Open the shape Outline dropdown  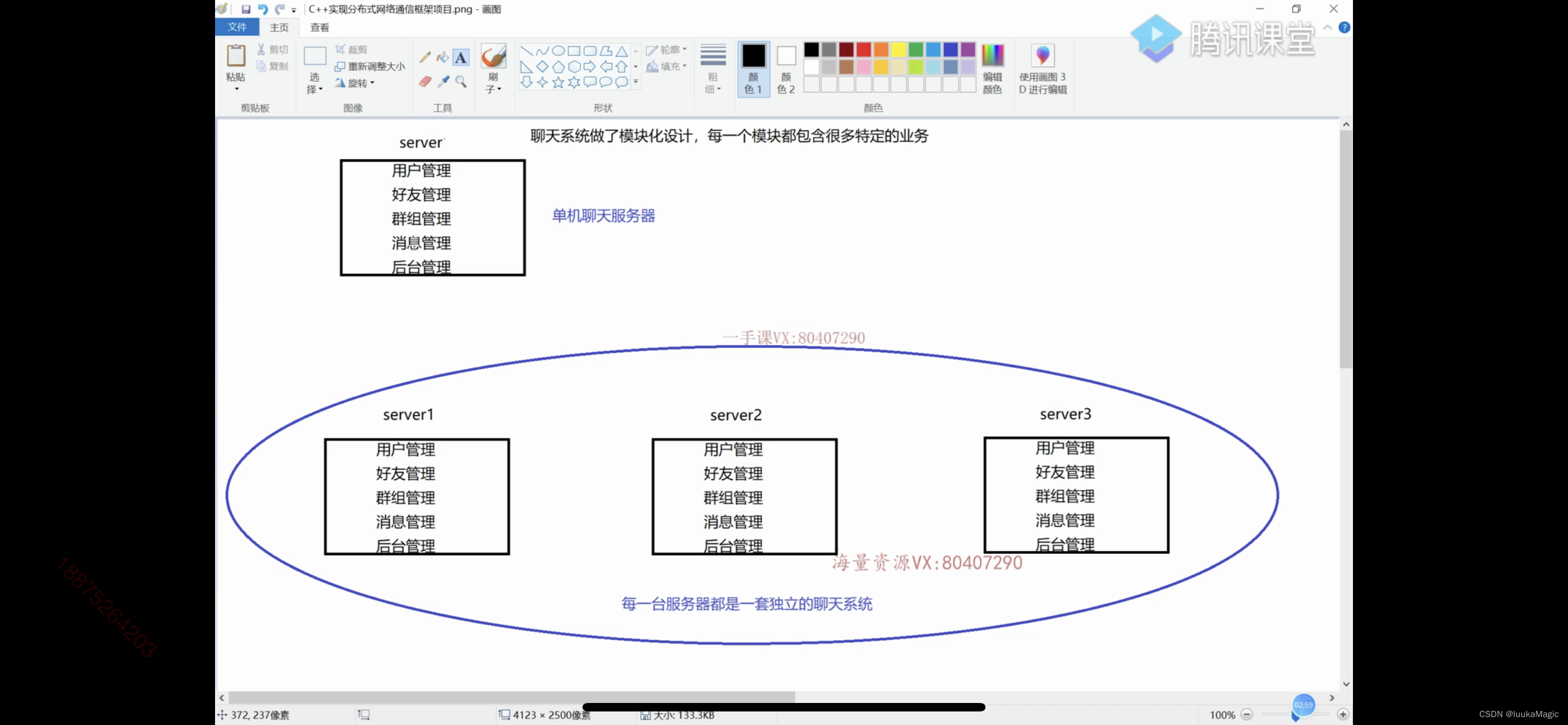667,49
